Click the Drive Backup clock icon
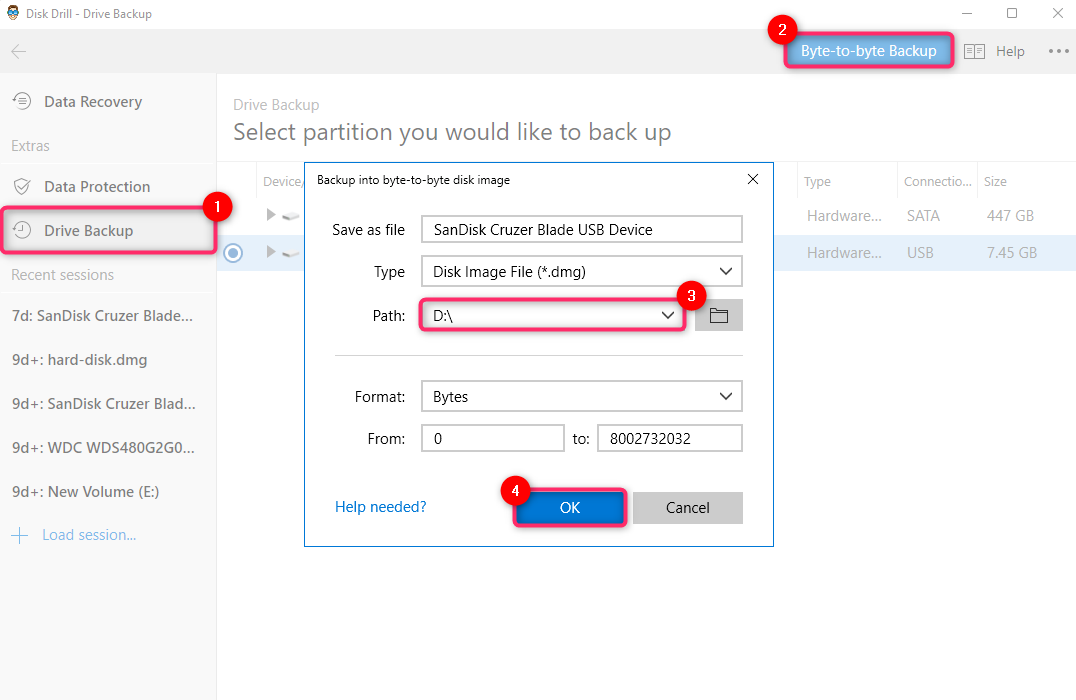The height and width of the screenshot is (700, 1076). [x=22, y=231]
